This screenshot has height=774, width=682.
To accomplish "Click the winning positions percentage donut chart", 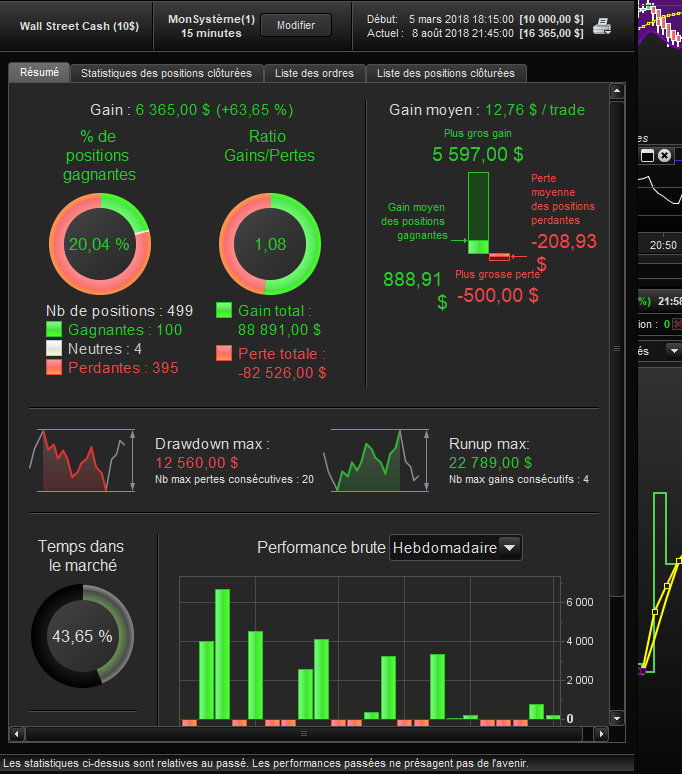I will (x=100, y=244).
